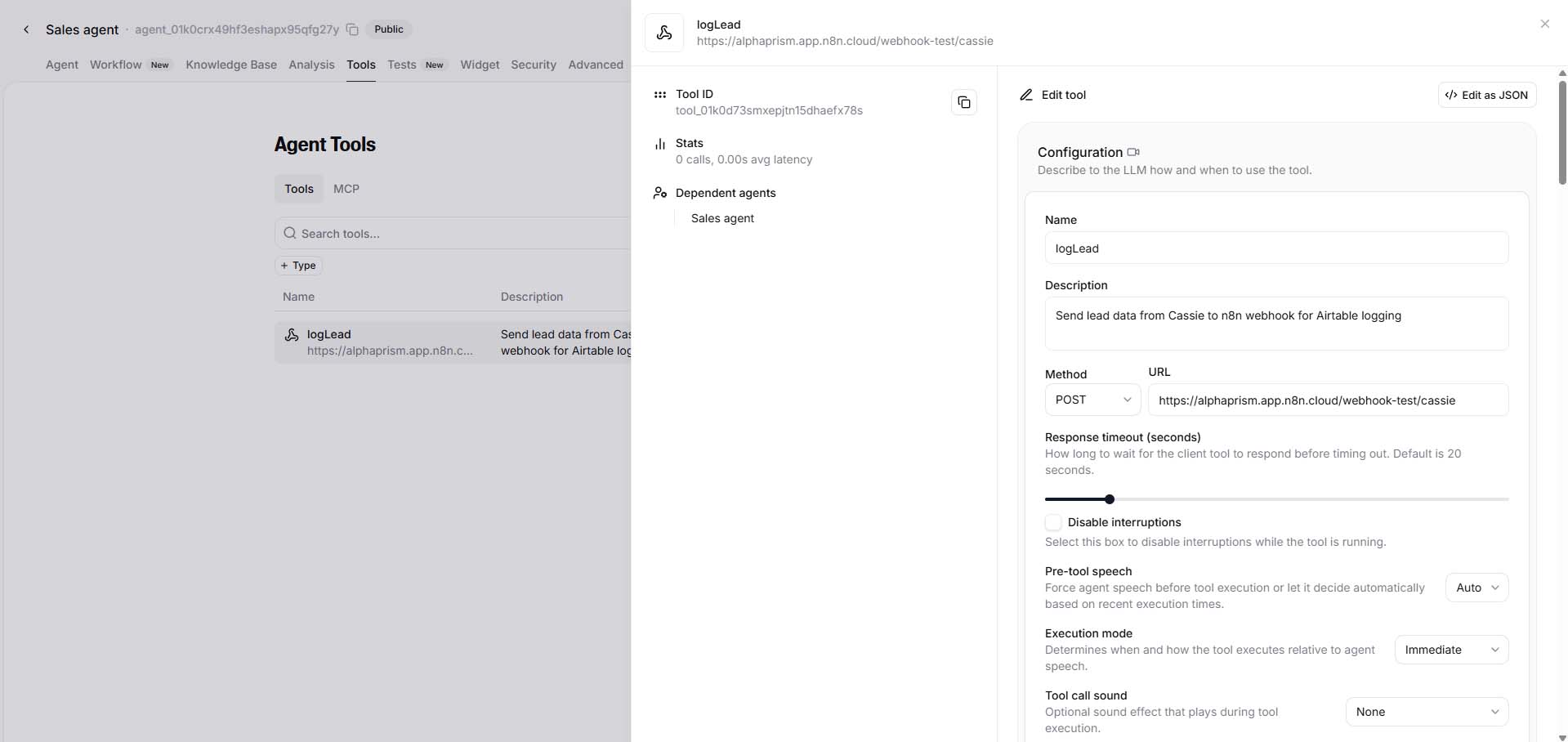Click the Tool ID value text
1568x742 pixels.
click(769, 110)
